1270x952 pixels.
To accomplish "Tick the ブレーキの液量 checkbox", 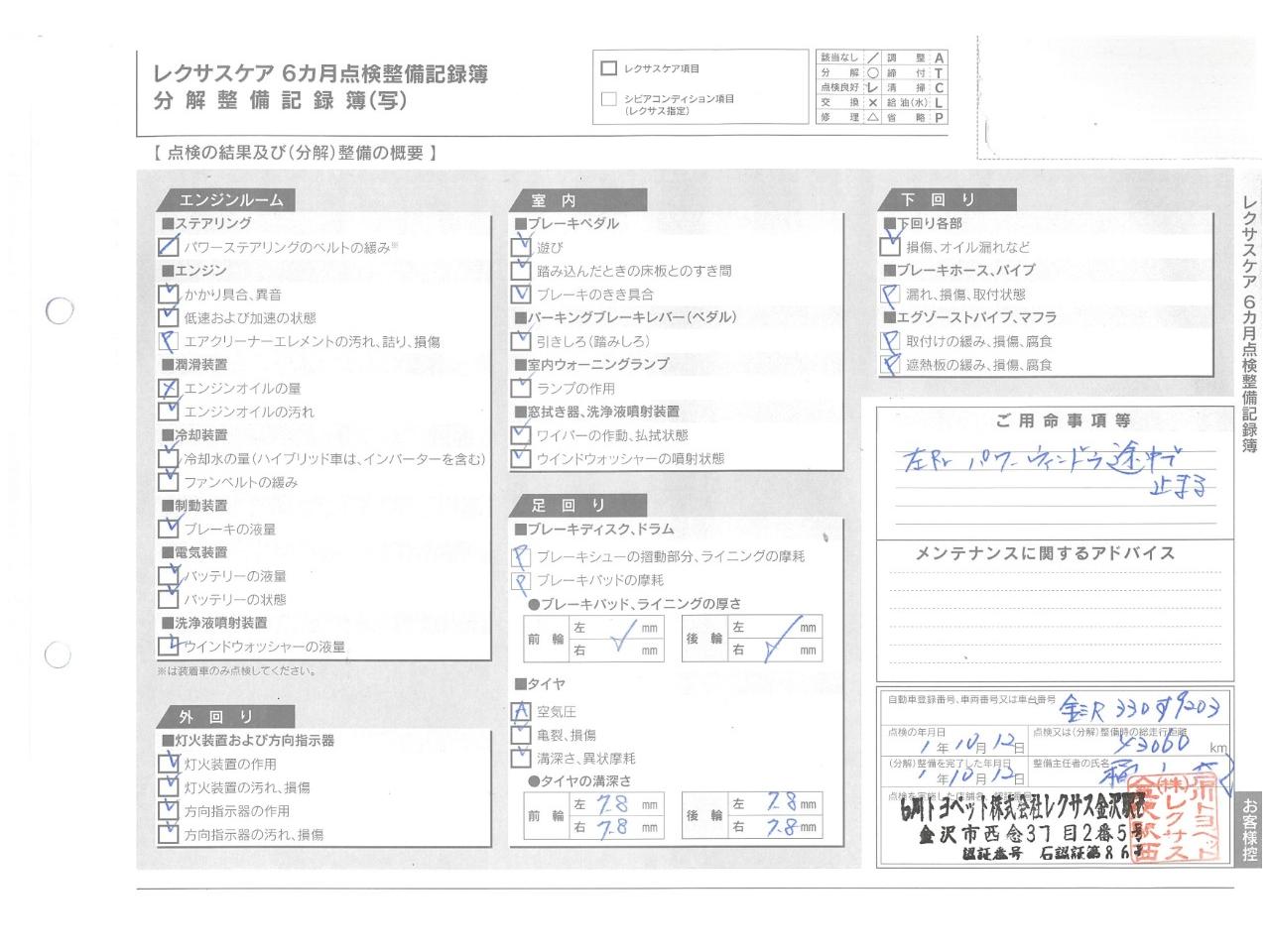I will point(169,530).
